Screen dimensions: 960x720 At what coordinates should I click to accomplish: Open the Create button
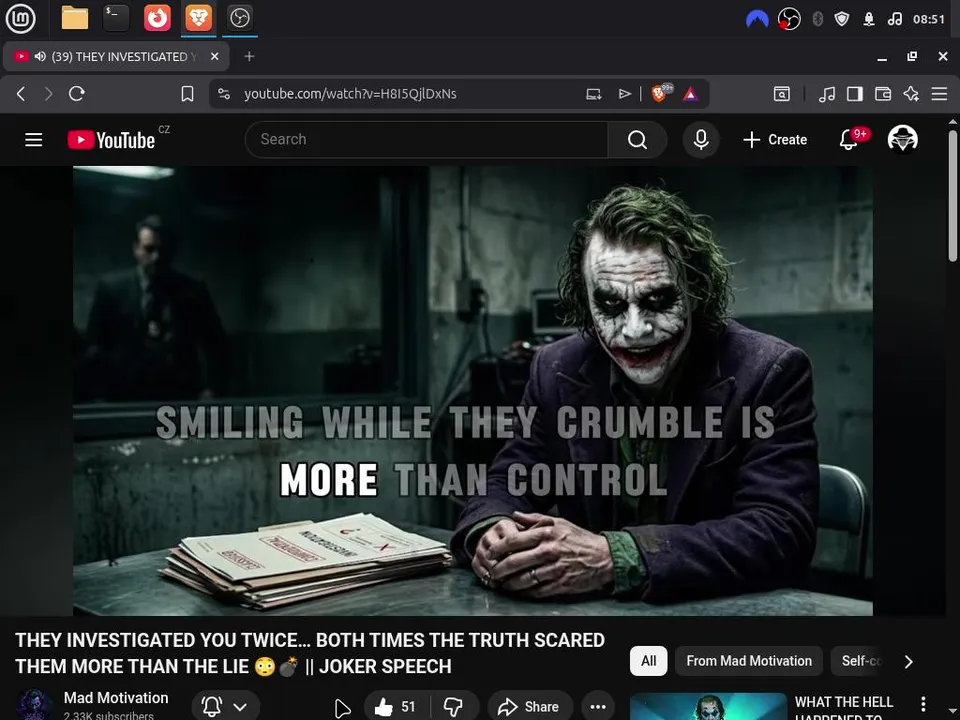(x=775, y=140)
